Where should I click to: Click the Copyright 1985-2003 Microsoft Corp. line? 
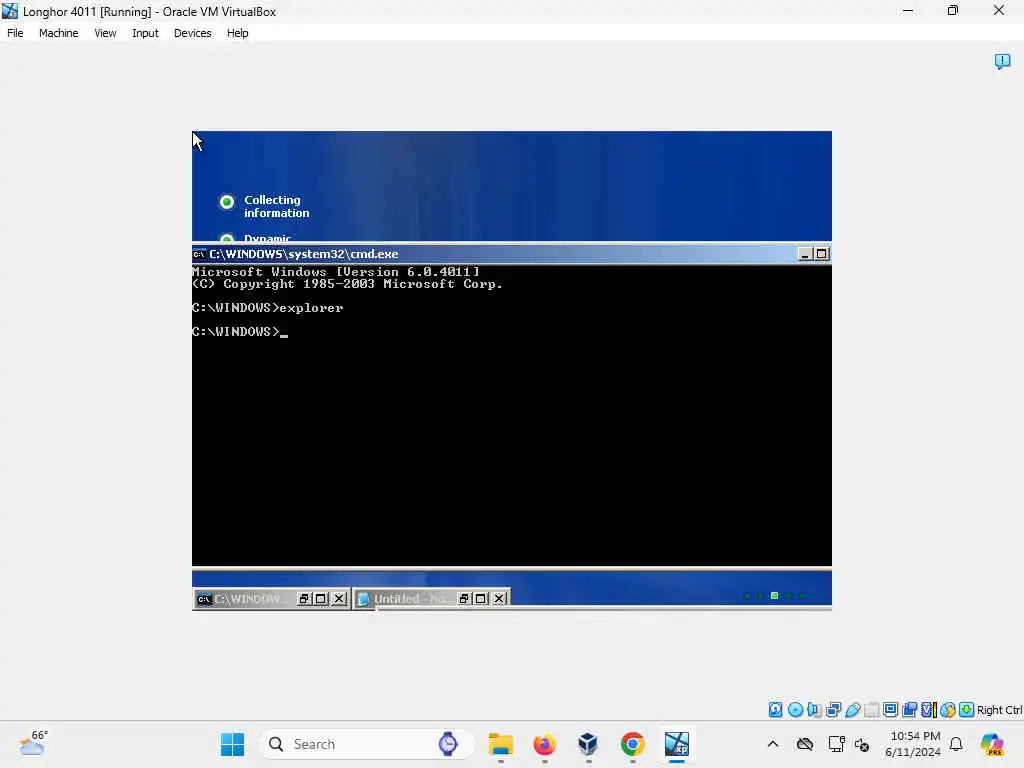[347, 284]
